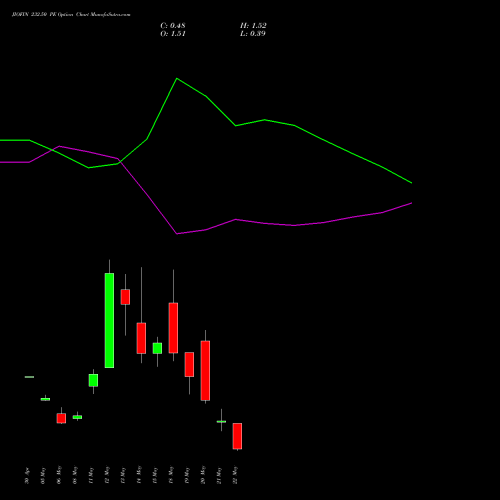Click the high price value H: 1.52

point(253,26)
